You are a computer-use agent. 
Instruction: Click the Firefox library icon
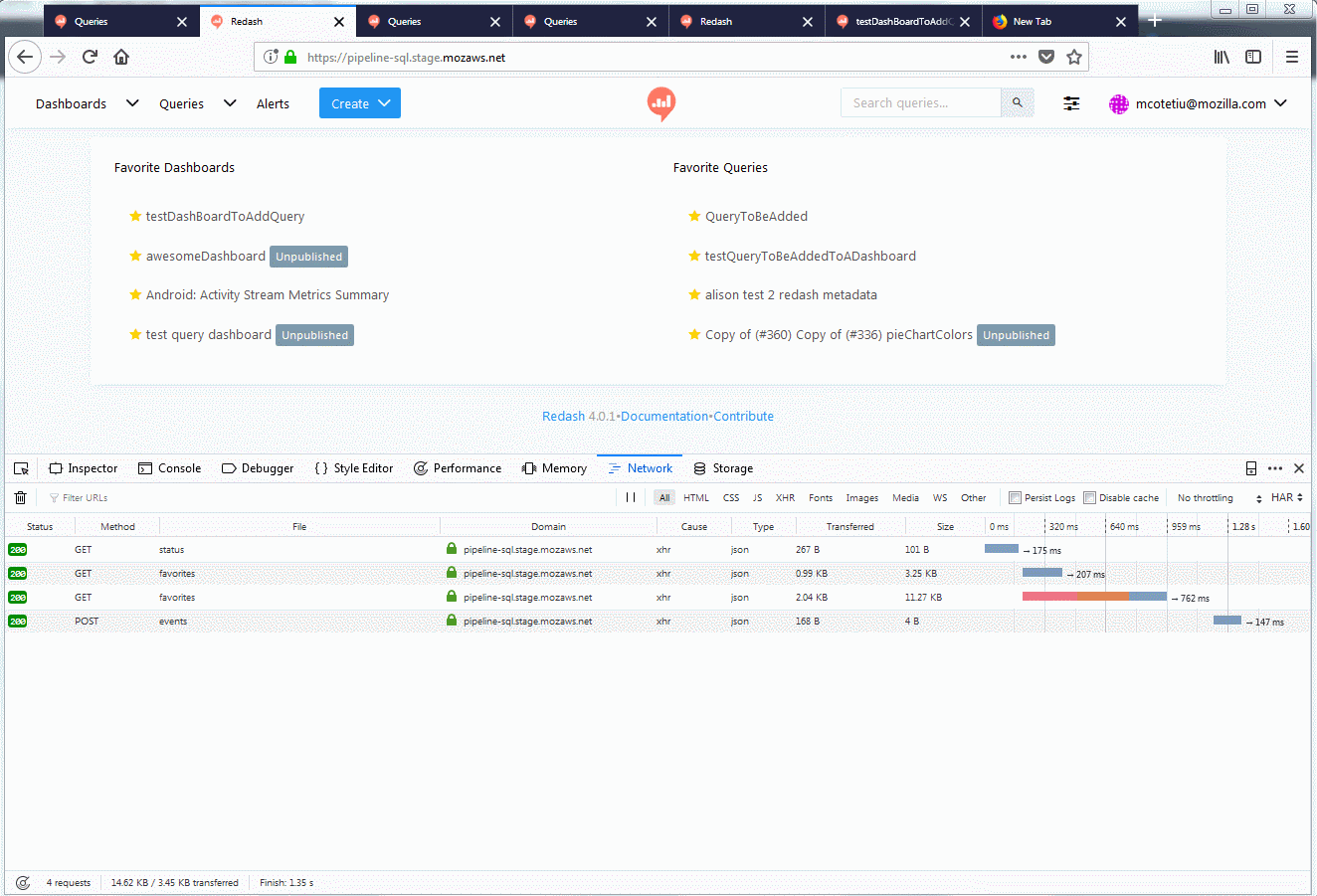tap(1222, 57)
